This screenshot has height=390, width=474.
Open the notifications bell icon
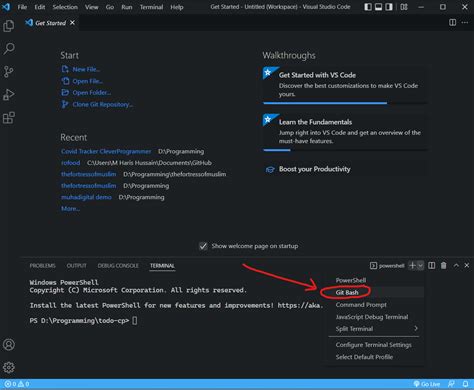[465, 384]
